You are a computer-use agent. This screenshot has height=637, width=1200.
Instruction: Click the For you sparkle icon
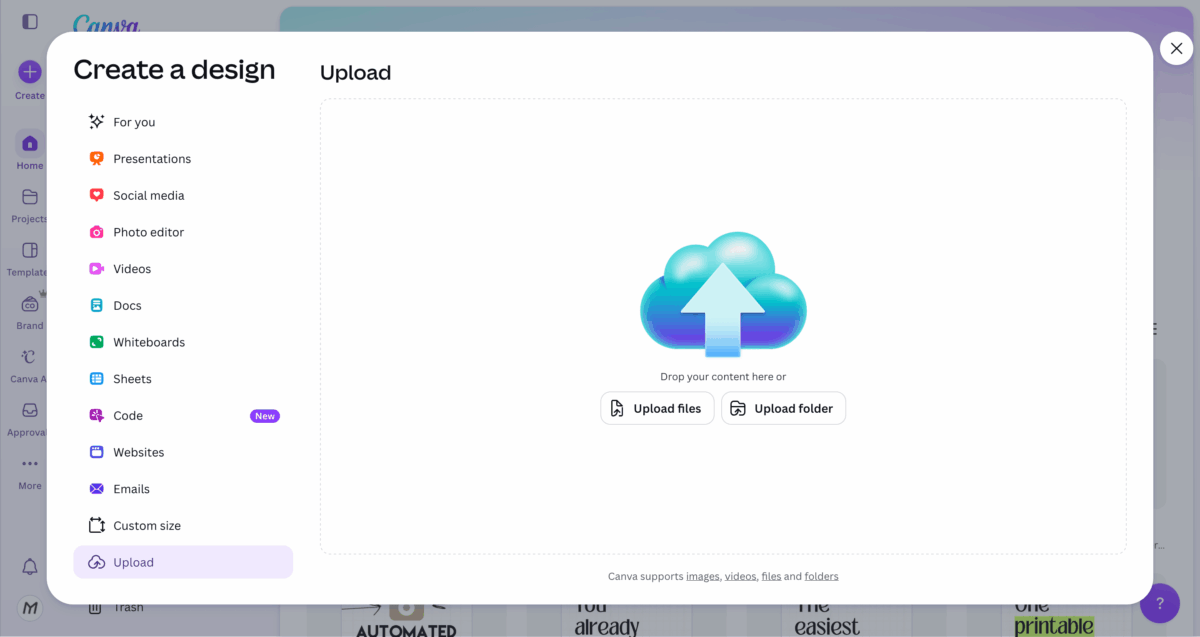97,122
